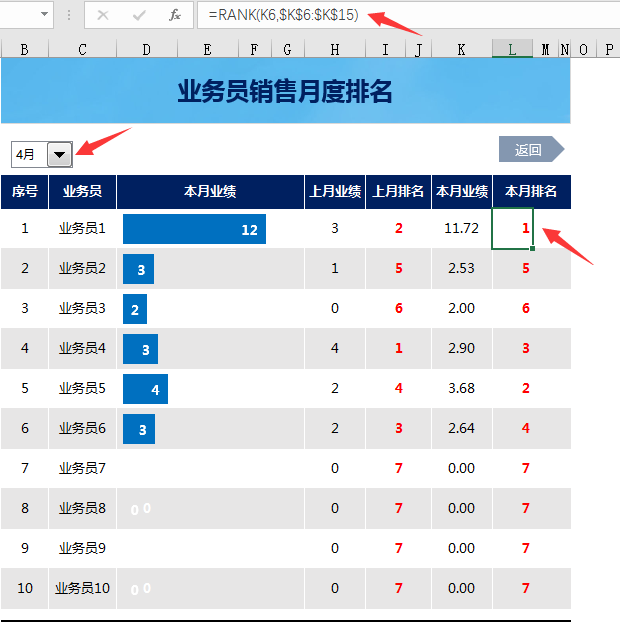Open the 4月 month dropdown arrow
This screenshot has height=633, width=620.
tap(60, 154)
